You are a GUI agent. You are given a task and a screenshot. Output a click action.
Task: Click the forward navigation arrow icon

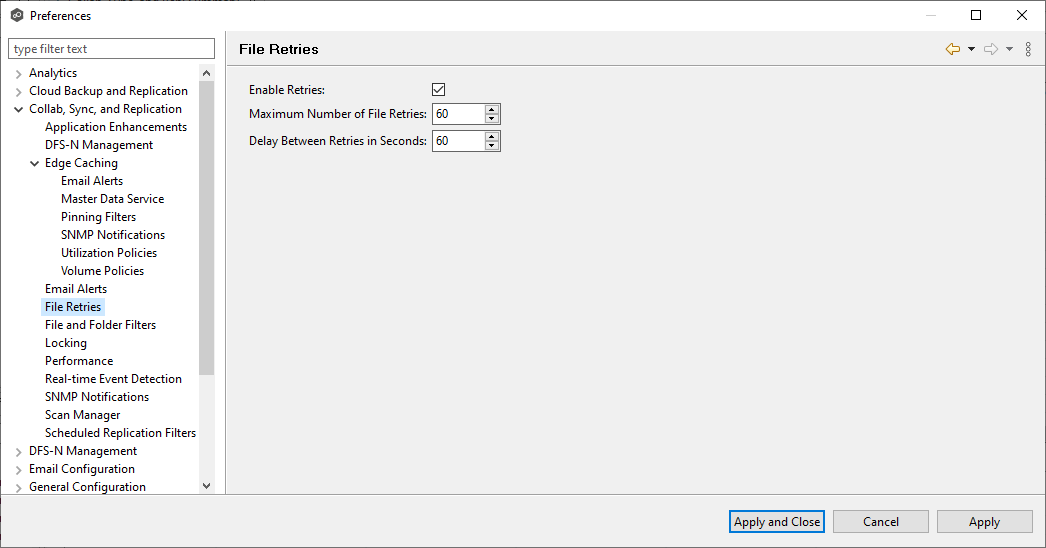(x=991, y=49)
